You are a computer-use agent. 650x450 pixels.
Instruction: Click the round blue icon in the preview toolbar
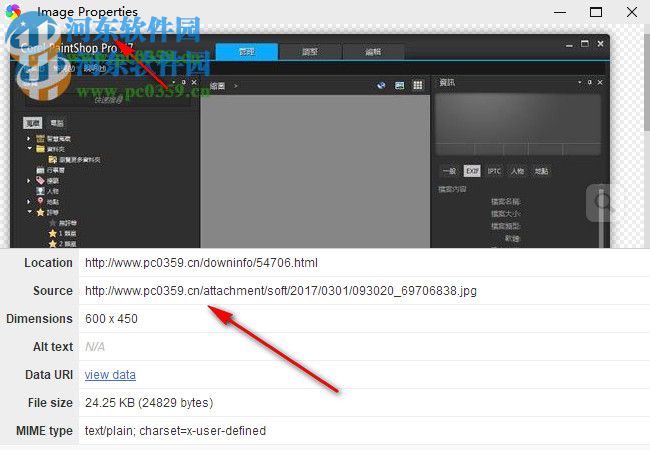[x=381, y=85]
